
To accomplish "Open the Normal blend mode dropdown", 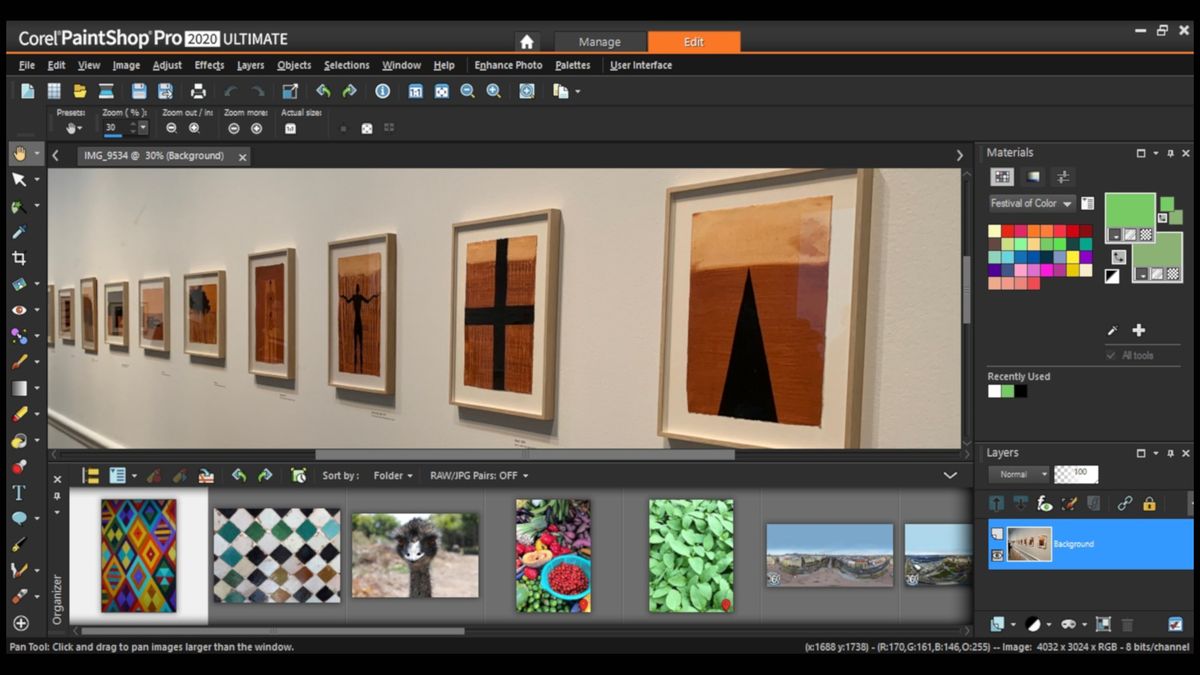I will 1019,474.
